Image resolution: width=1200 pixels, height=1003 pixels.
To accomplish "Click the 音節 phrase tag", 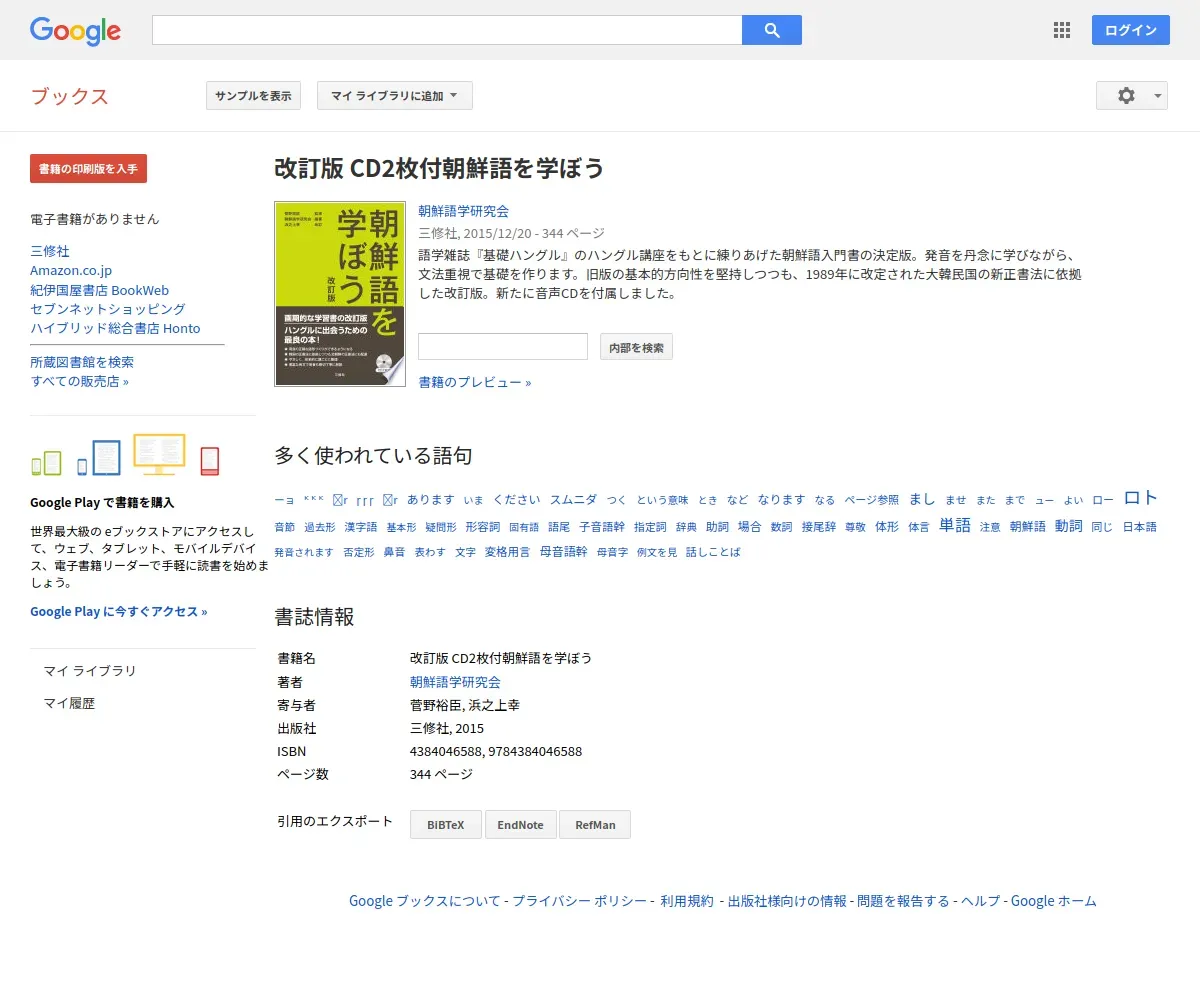I will 285,527.
